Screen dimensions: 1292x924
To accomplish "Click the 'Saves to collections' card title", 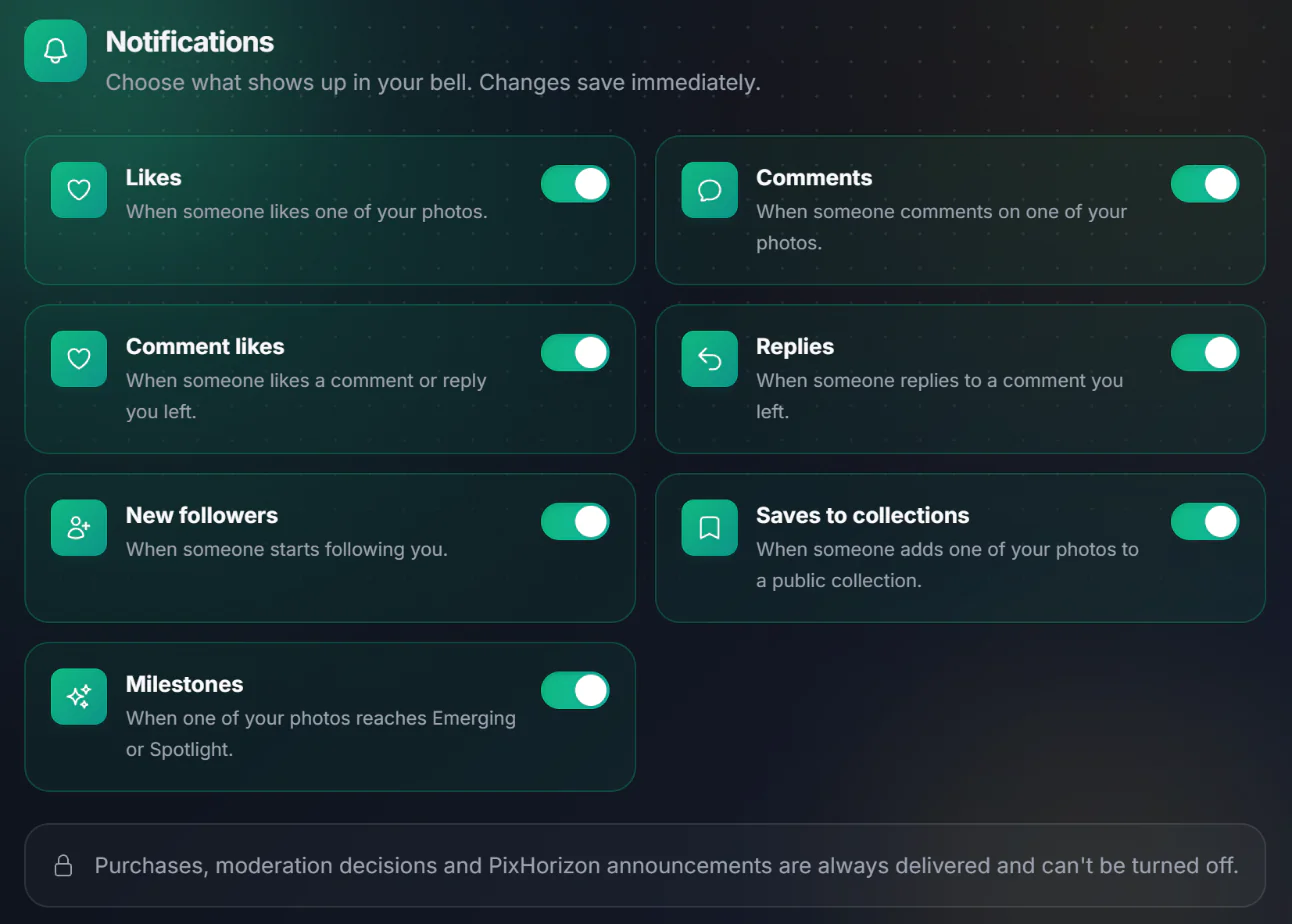I will coord(863,515).
